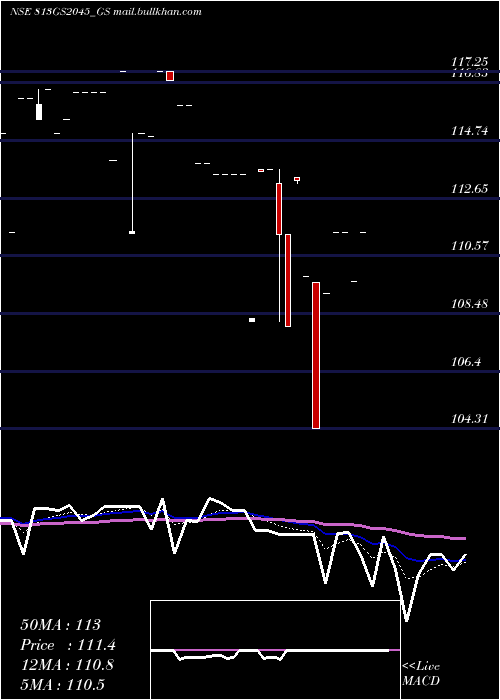Click the 108.48 price level label
Viewport: 500px width, 700px height.
point(470,304)
